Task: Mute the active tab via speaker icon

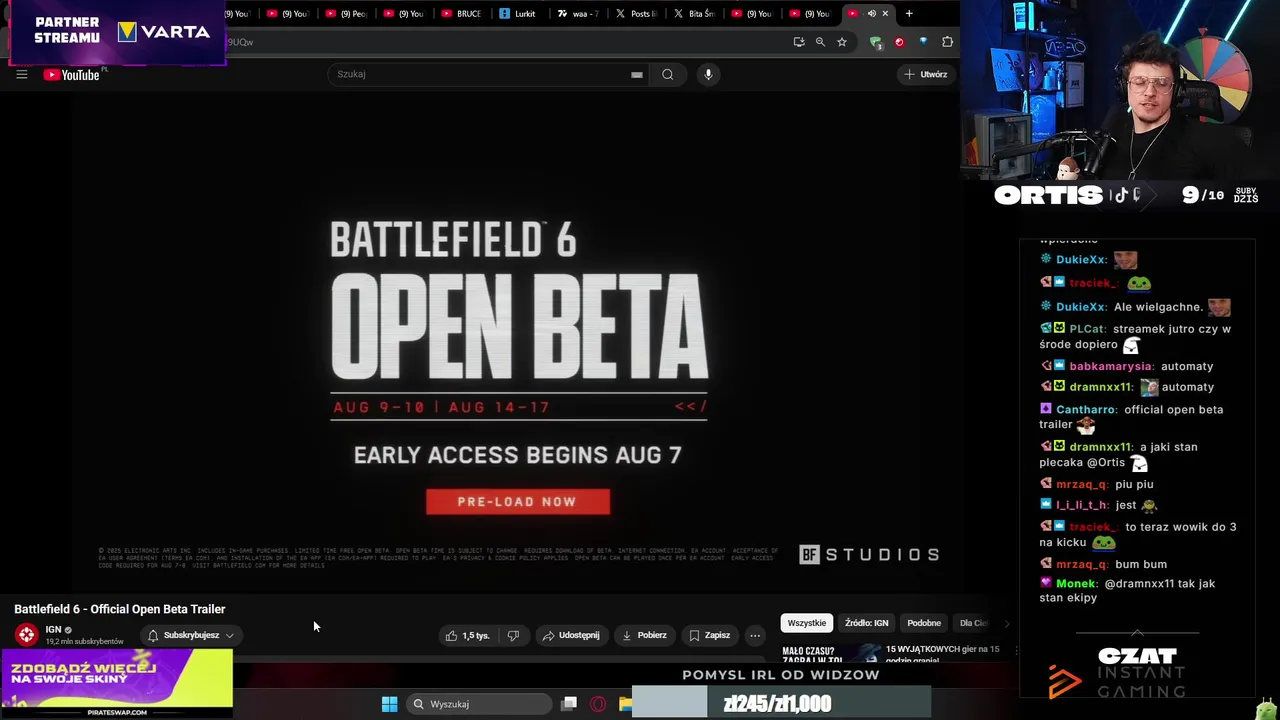Action: (x=871, y=14)
